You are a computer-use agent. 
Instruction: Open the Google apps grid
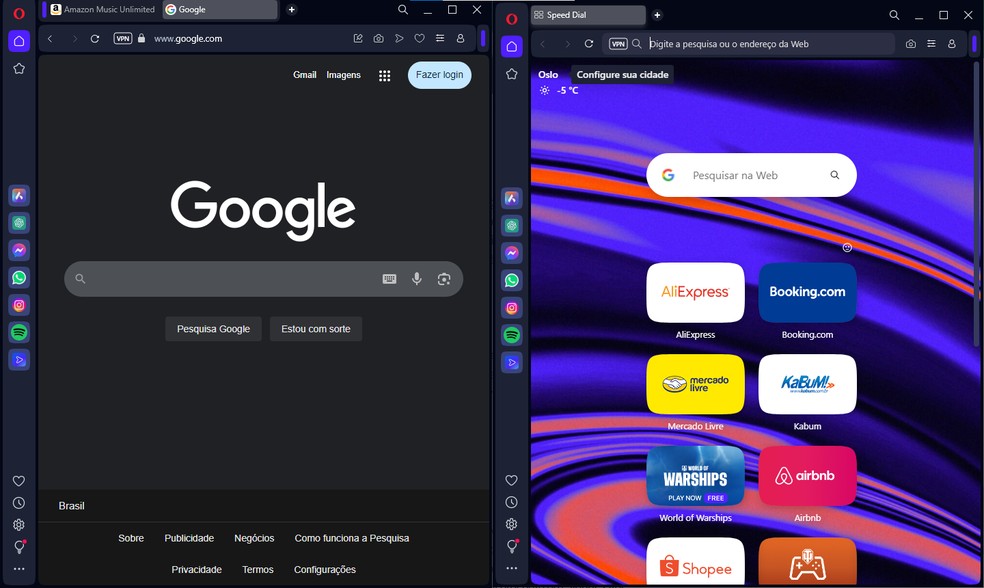pyautogui.click(x=385, y=75)
